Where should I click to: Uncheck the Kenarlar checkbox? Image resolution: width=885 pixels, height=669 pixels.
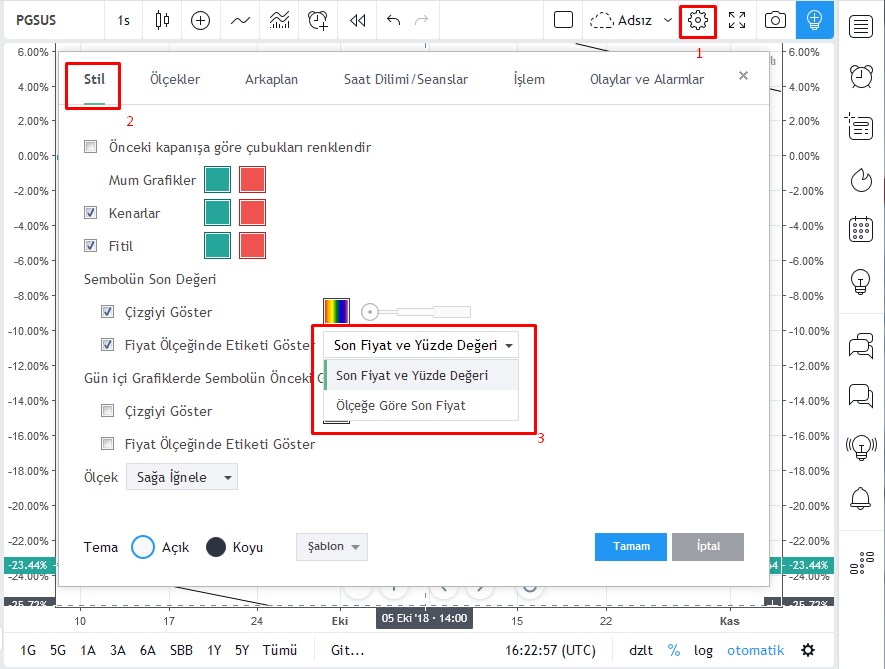(90, 213)
